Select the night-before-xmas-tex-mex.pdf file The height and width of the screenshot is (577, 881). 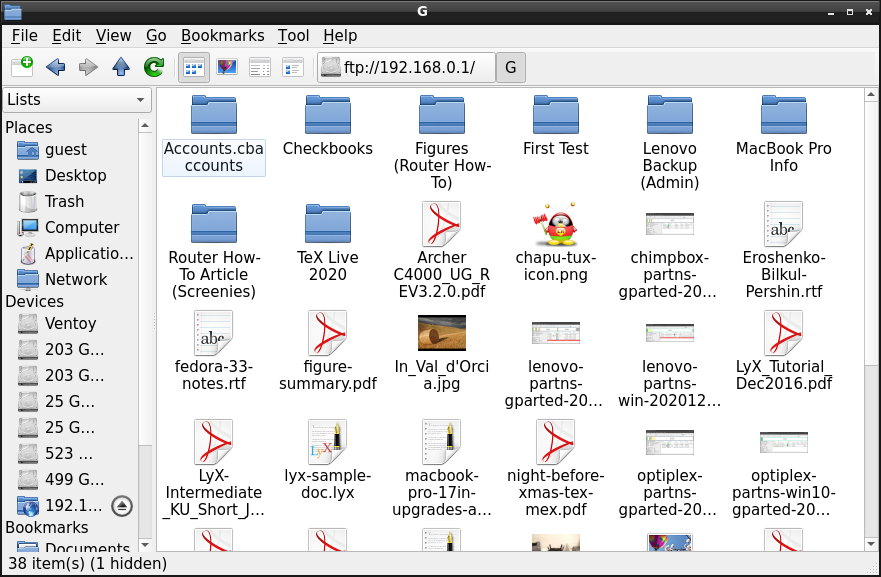556,469
